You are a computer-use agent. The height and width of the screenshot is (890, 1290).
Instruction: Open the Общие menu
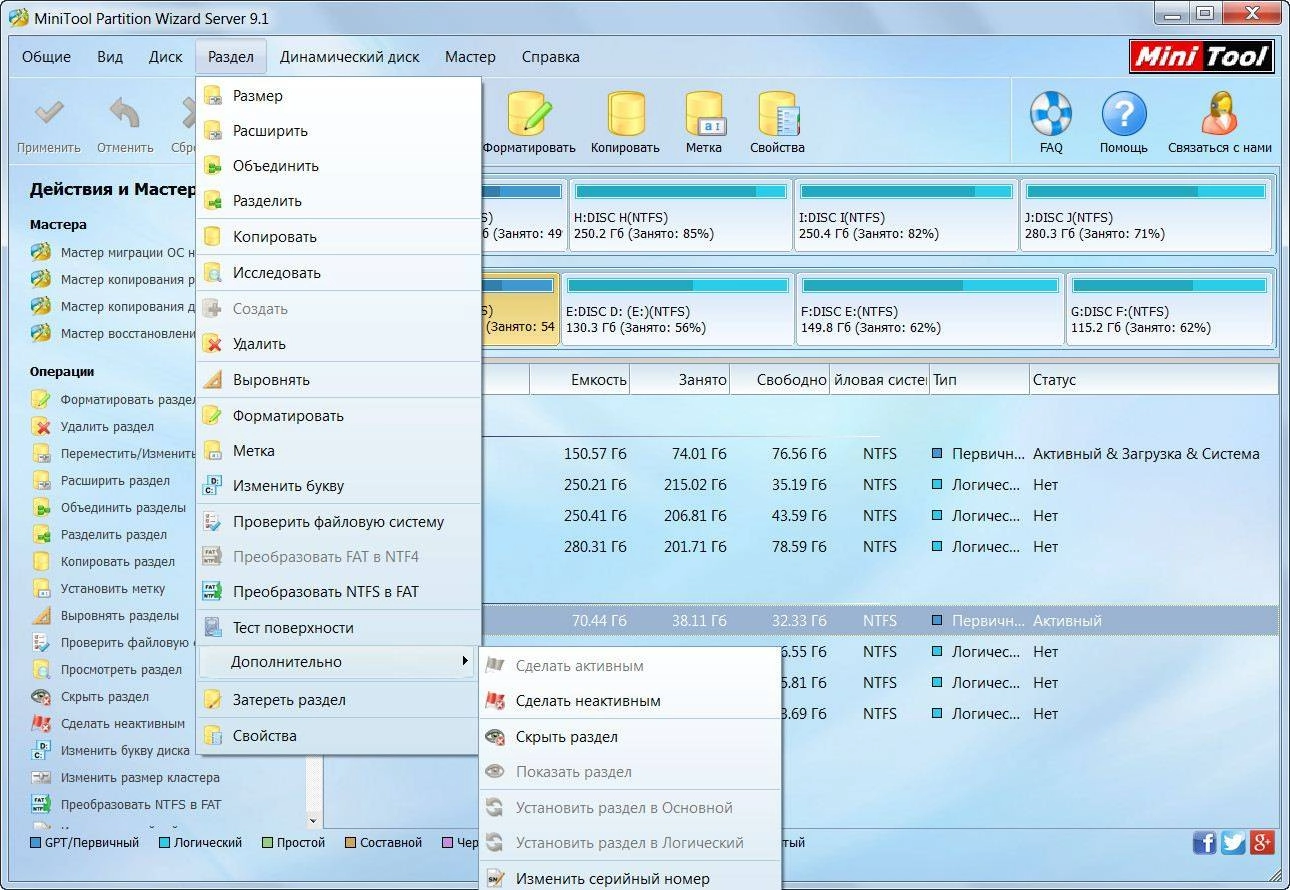[47, 57]
